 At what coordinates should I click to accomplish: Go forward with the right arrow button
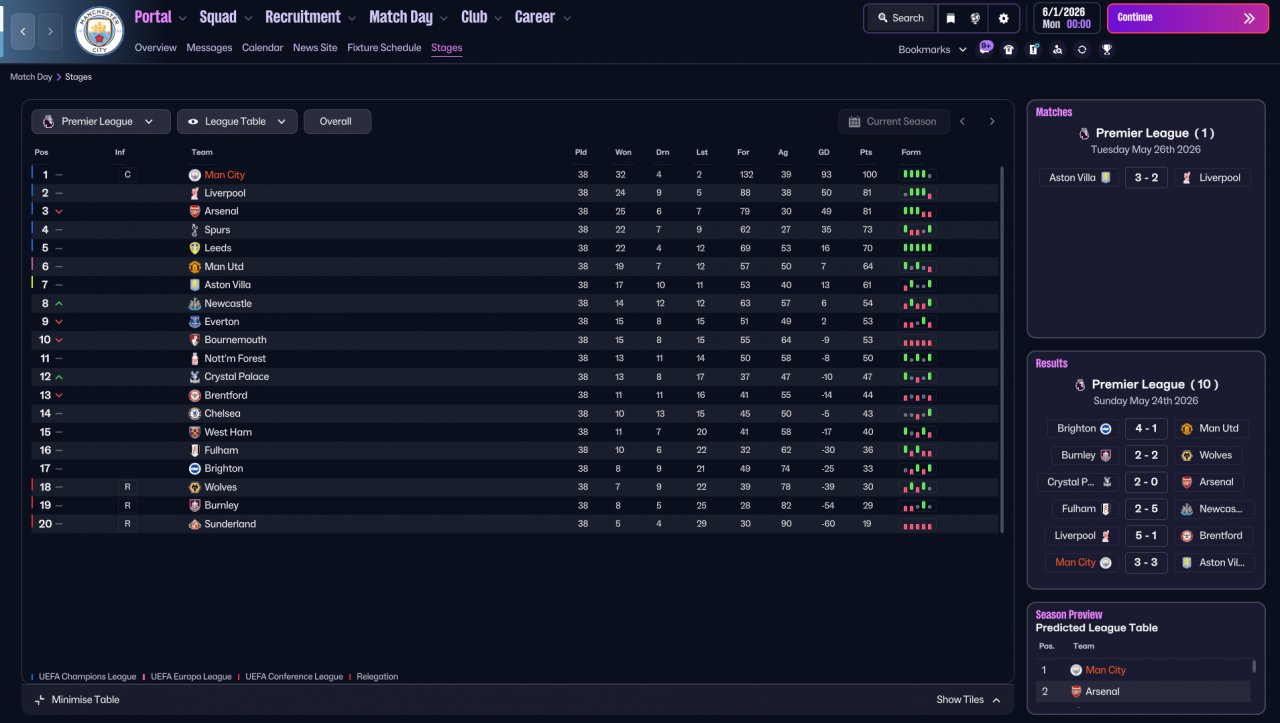[x=50, y=31]
